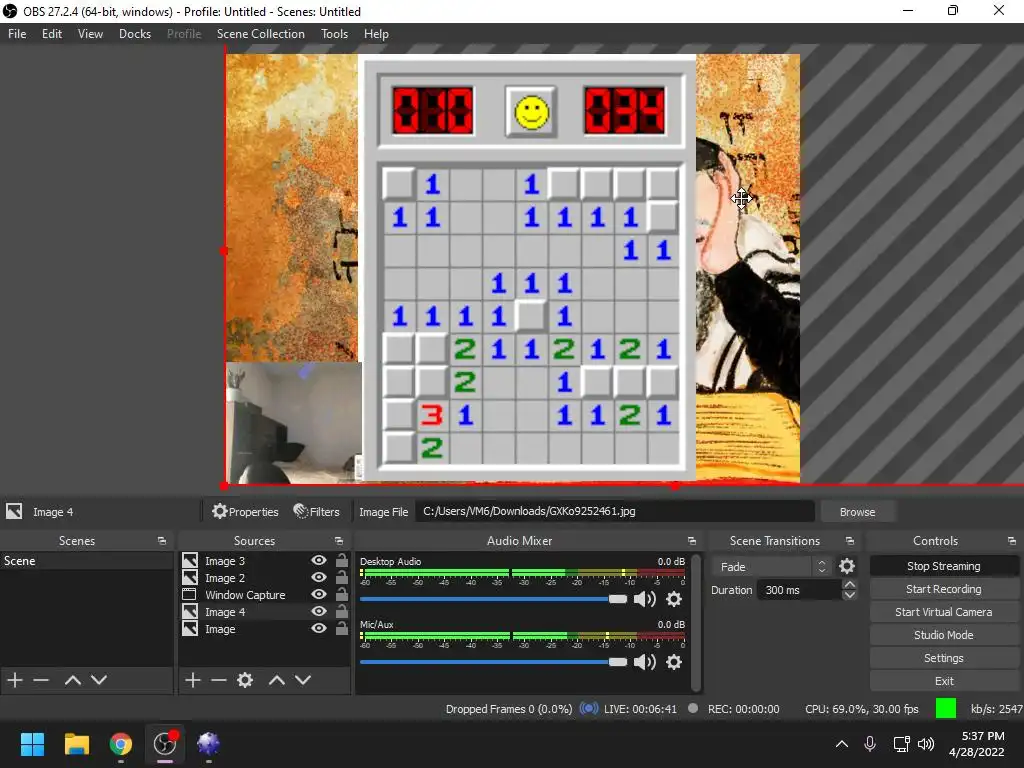Image resolution: width=1024 pixels, height=768 pixels.
Task: Open Google Chrome from taskbar
Action: [x=120, y=744]
